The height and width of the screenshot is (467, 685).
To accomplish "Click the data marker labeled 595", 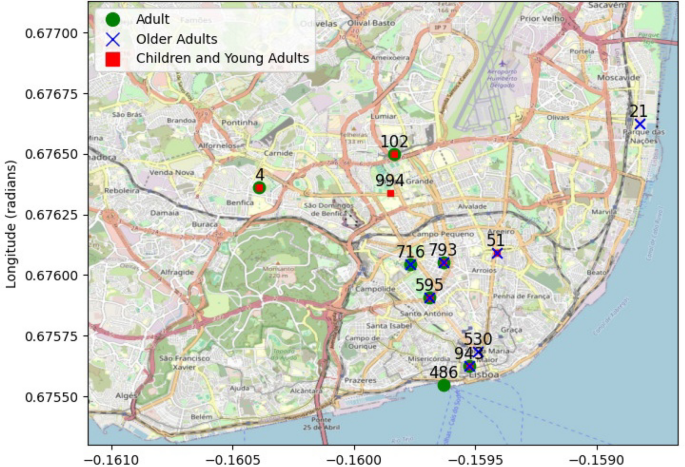I will pos(430,298).
